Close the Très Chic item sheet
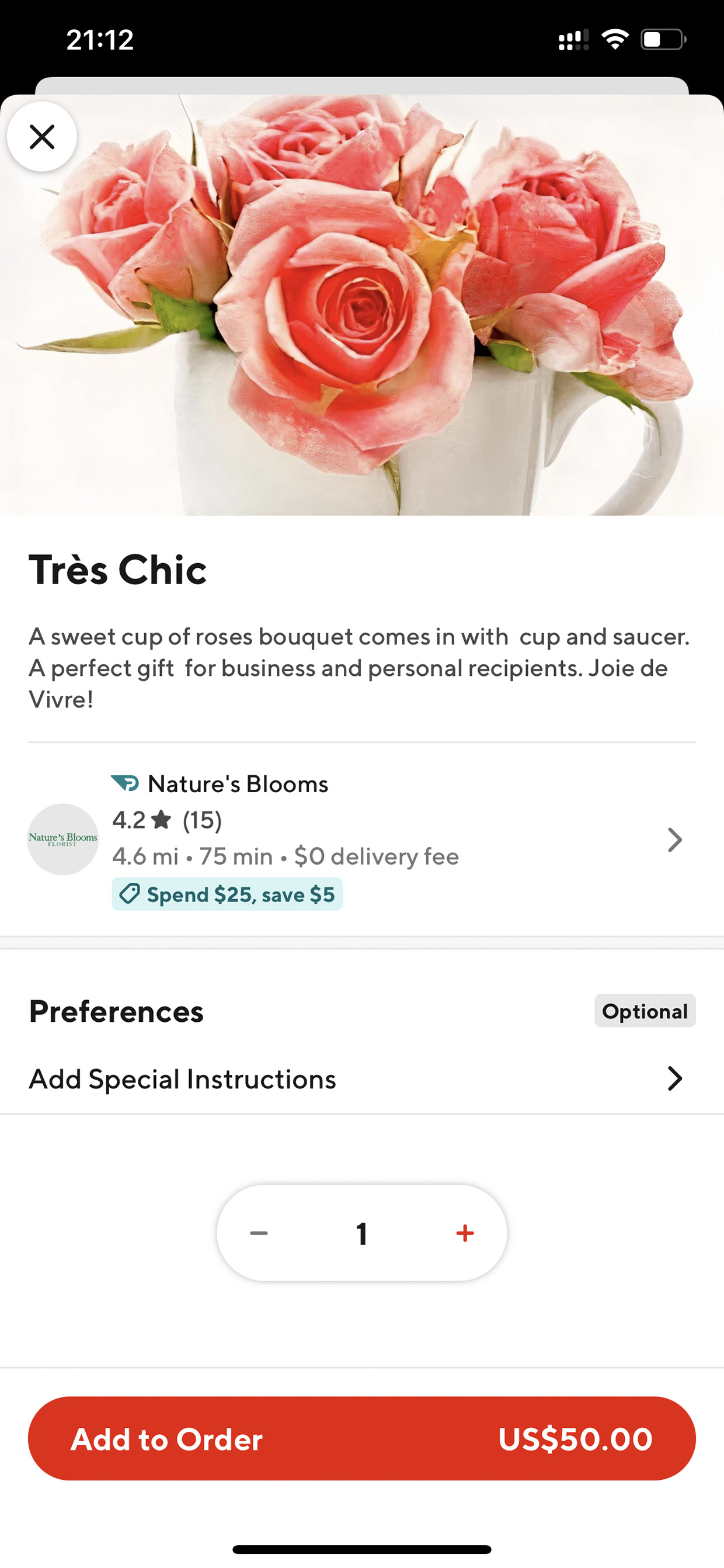Screen dimensions: 724x1568 coord(42,137)
